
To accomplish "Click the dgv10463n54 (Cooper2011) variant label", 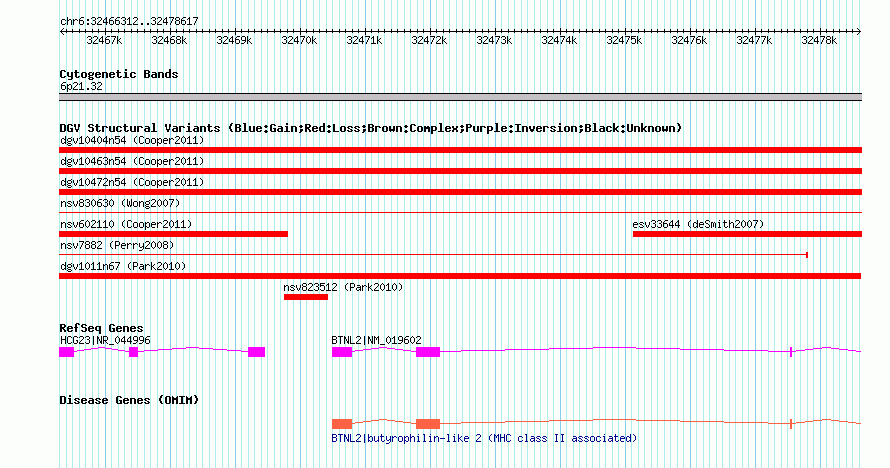I will point(132,161).
